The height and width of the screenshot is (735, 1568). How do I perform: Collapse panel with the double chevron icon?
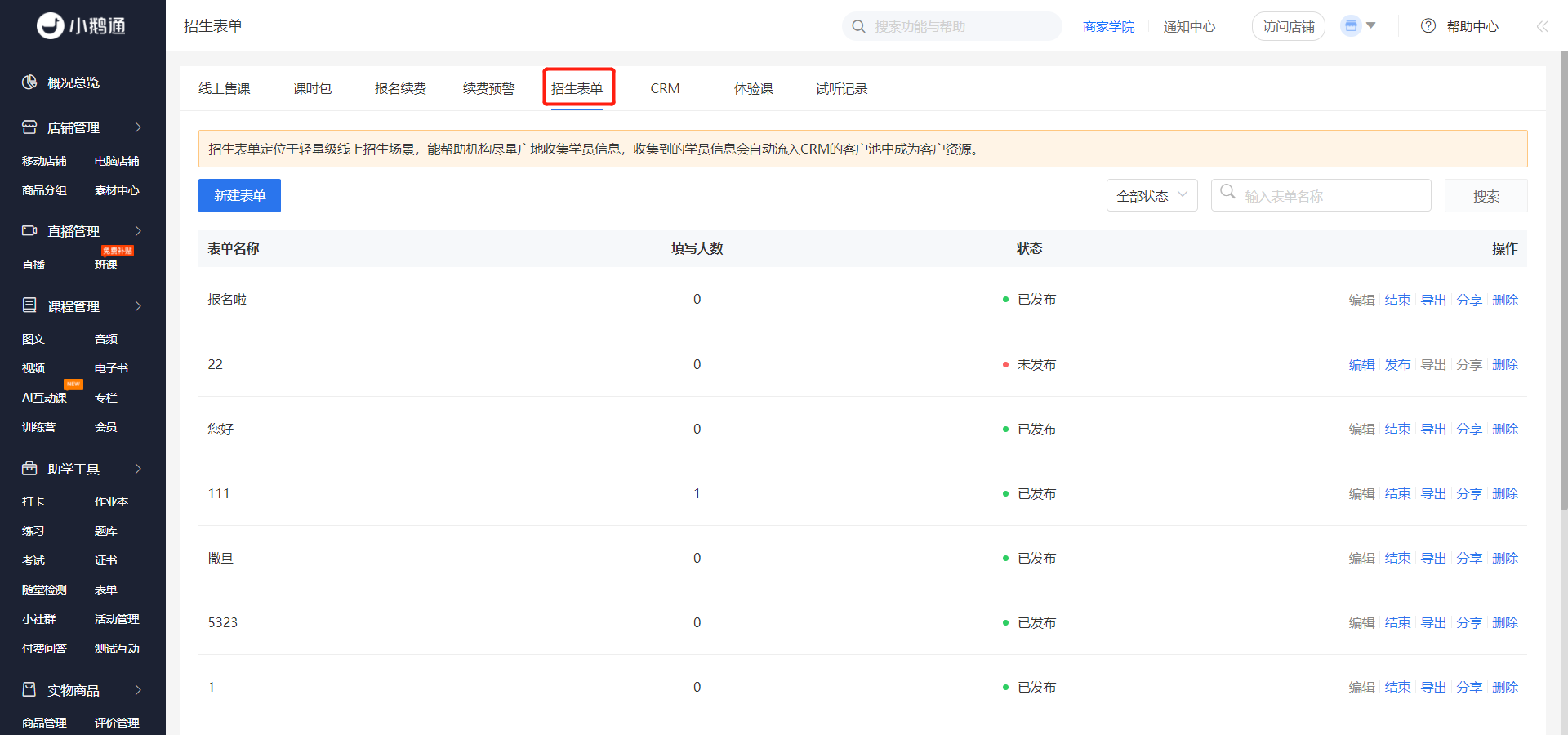1542,26
